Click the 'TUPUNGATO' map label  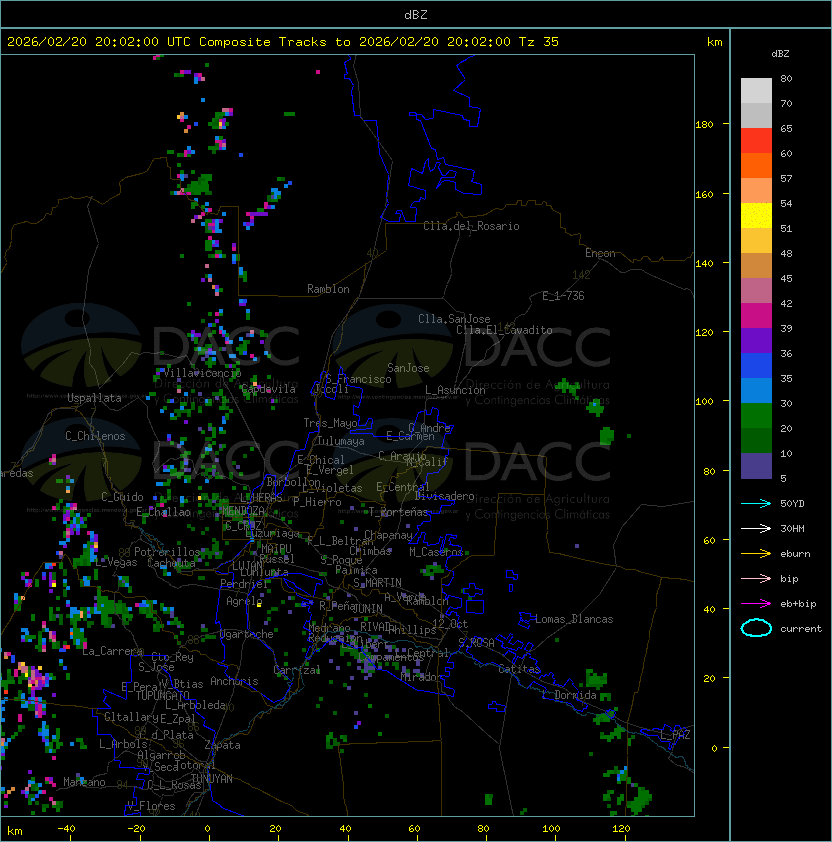[162, 695]
